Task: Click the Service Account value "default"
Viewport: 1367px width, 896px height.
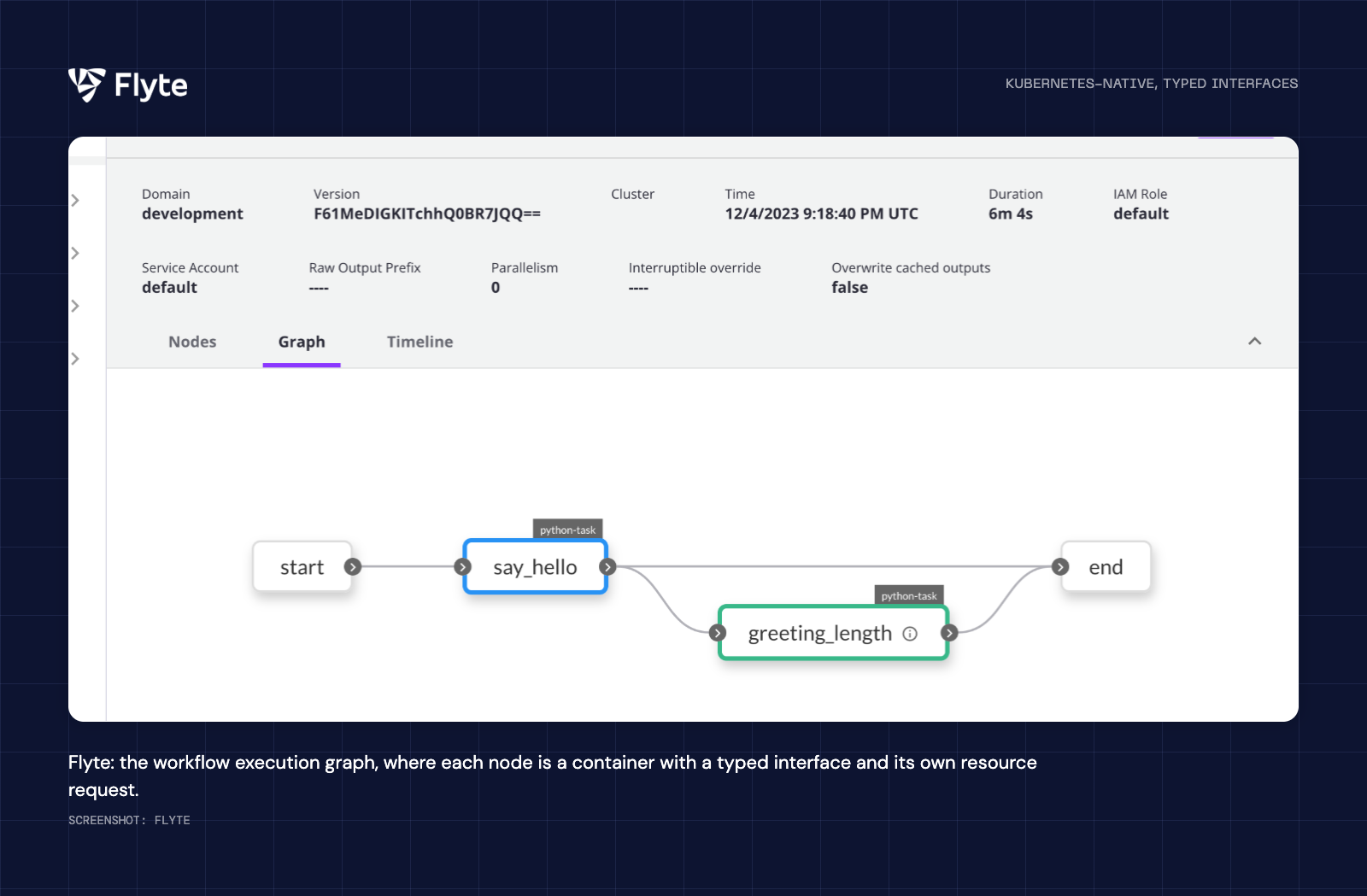Action: (169, 287)
